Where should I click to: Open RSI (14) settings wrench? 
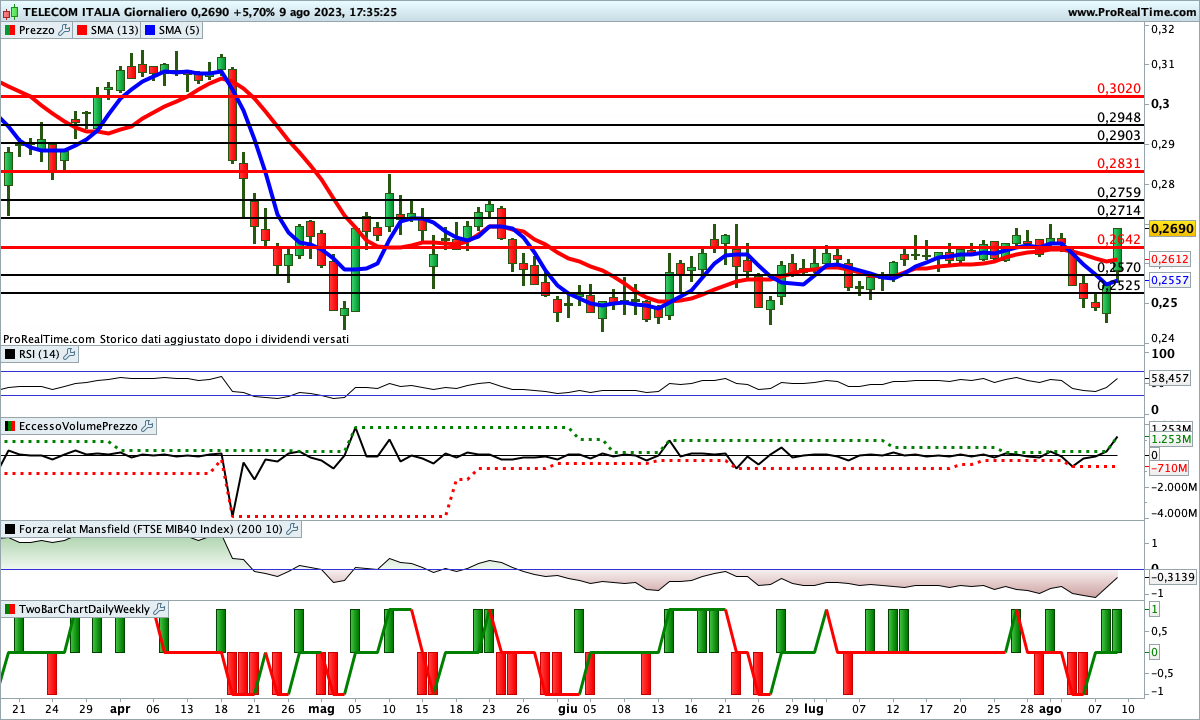point(69,354)
